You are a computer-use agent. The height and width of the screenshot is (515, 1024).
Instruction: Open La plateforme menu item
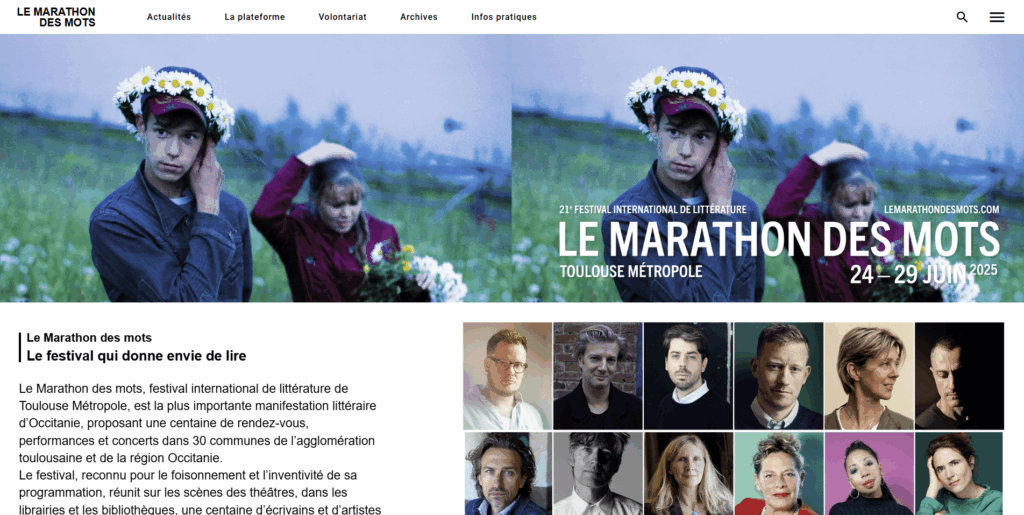(255, 17)
